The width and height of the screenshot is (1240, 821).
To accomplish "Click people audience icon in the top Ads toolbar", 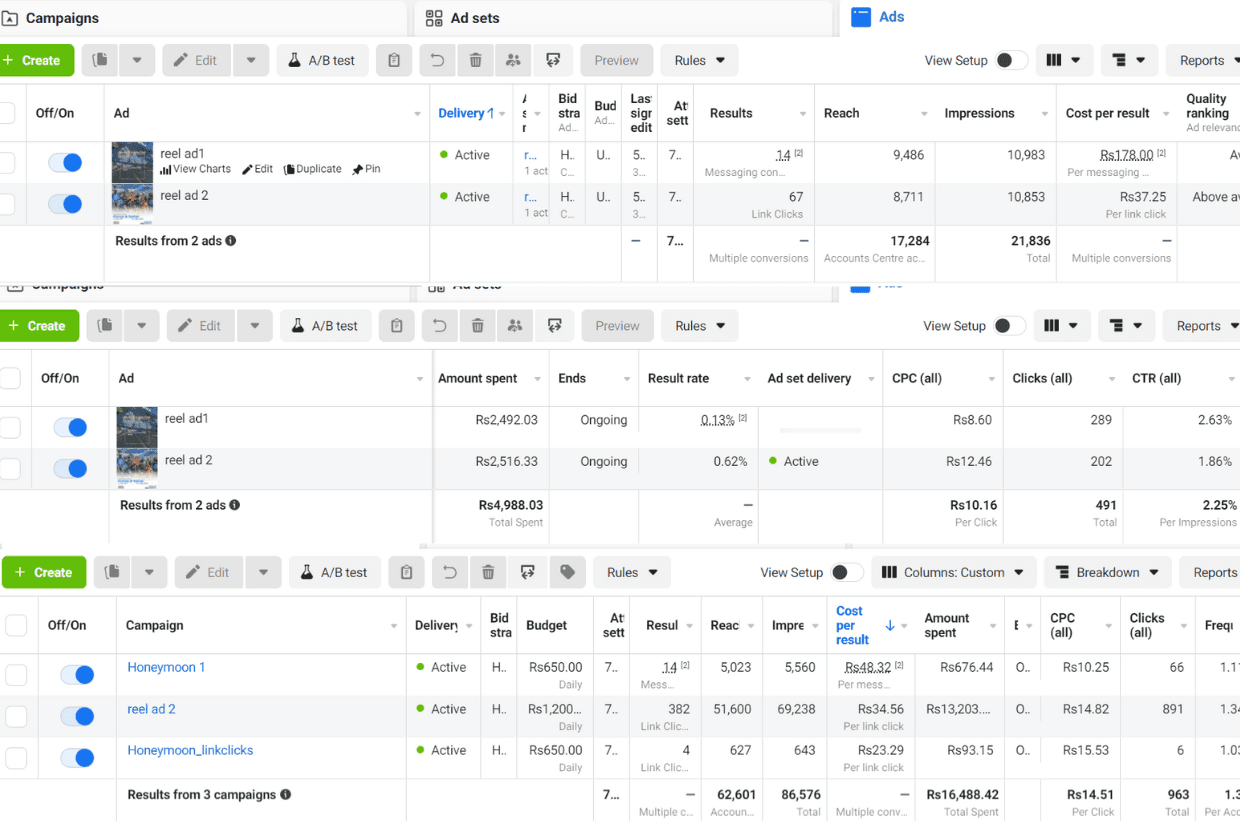I will pyautogui.click(x=513, y=60).
